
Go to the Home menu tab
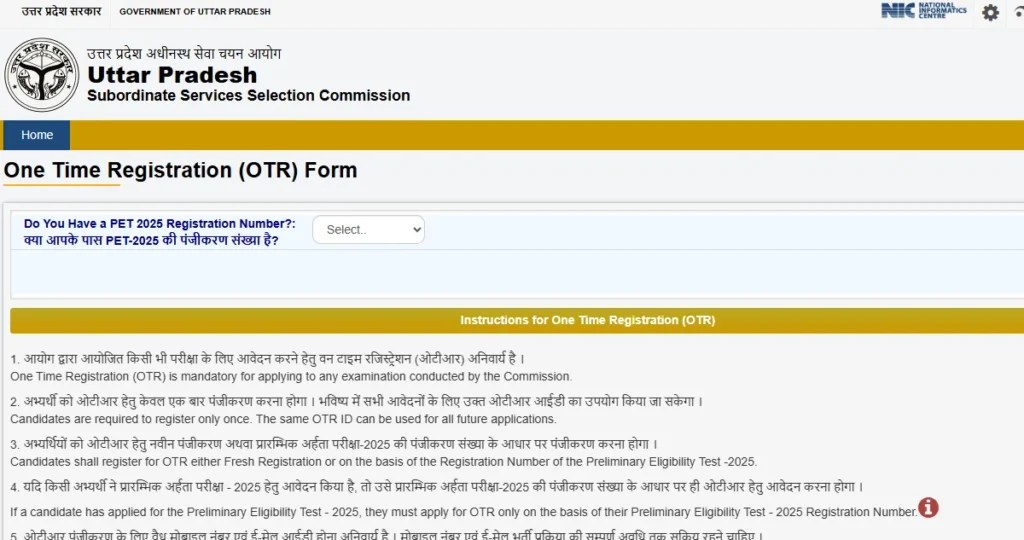click(37, 135)
